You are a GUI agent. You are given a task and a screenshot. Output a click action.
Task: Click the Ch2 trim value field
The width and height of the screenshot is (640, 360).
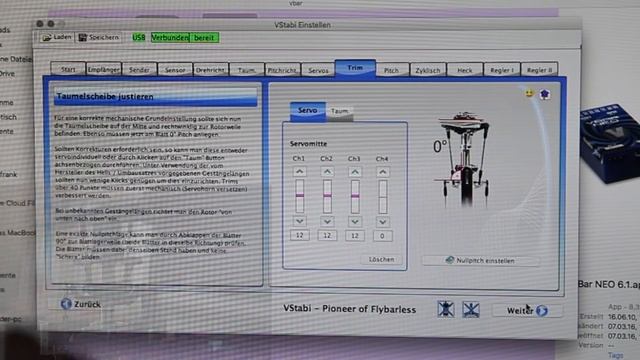[x=327, y=235]
